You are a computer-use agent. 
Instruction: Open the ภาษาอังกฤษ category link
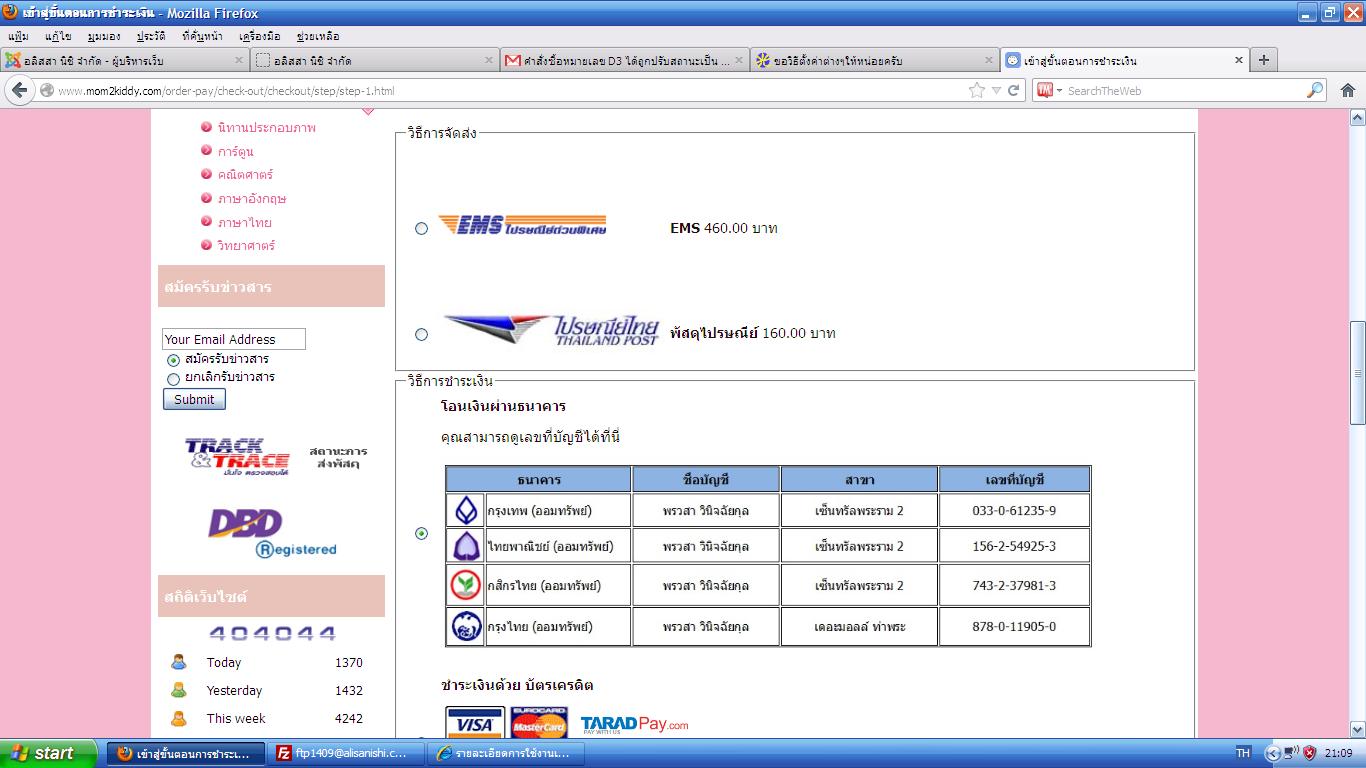point(252,198)
